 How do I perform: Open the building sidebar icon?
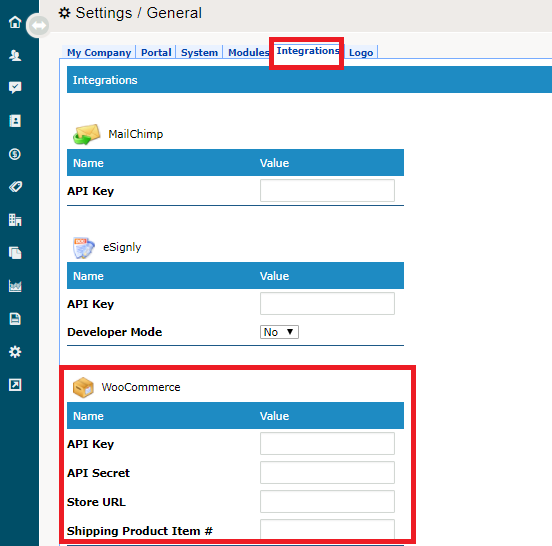pos(15,220)
